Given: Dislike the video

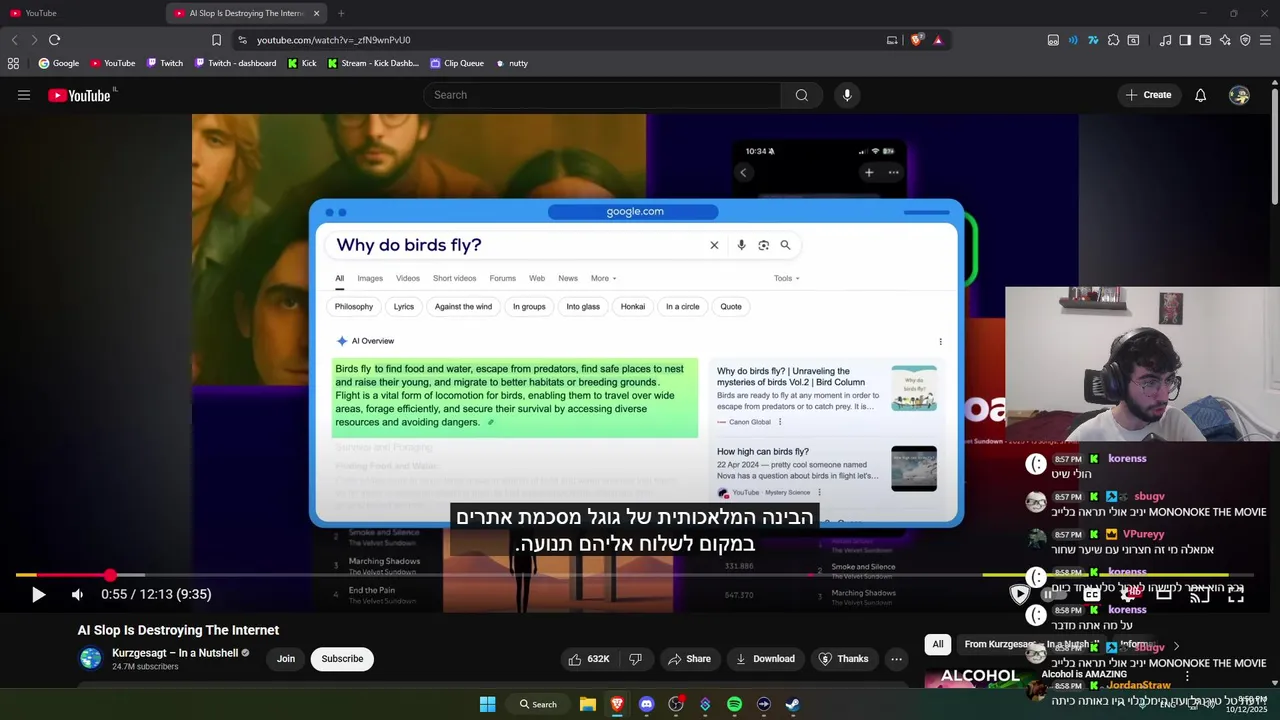Looking at the screenshot, I should (x=635, y=659).
